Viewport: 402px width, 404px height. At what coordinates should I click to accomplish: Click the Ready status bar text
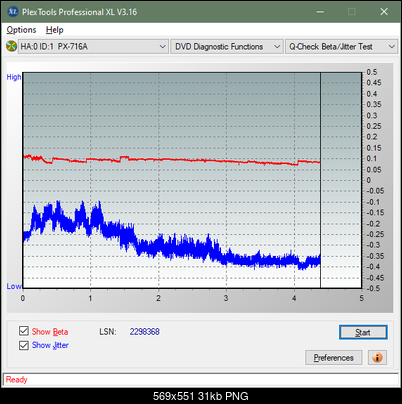click(x=17, y=379)
